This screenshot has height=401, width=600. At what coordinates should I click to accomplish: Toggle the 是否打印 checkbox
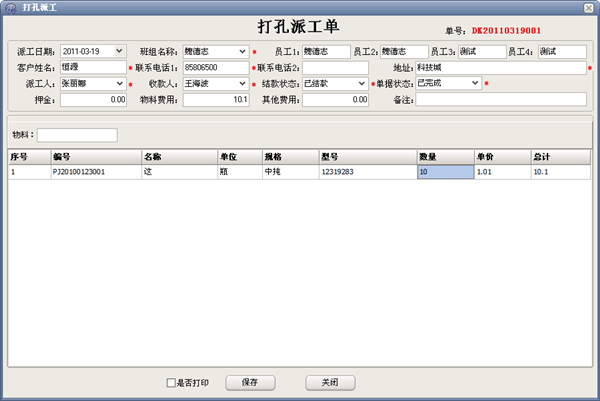coord(171,383)
